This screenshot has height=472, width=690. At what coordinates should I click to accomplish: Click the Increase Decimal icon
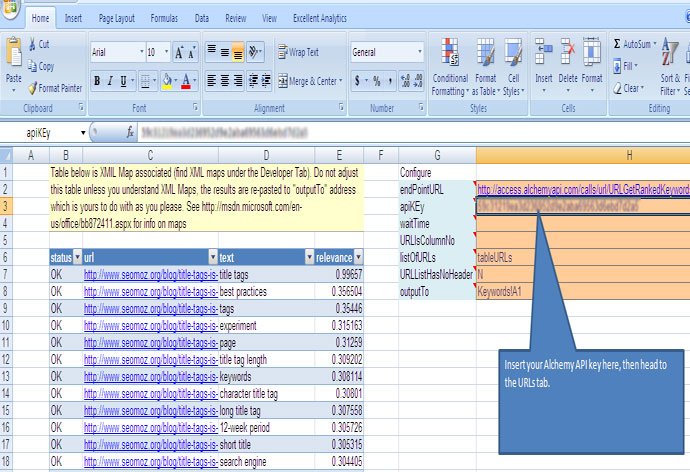point(405,81)
